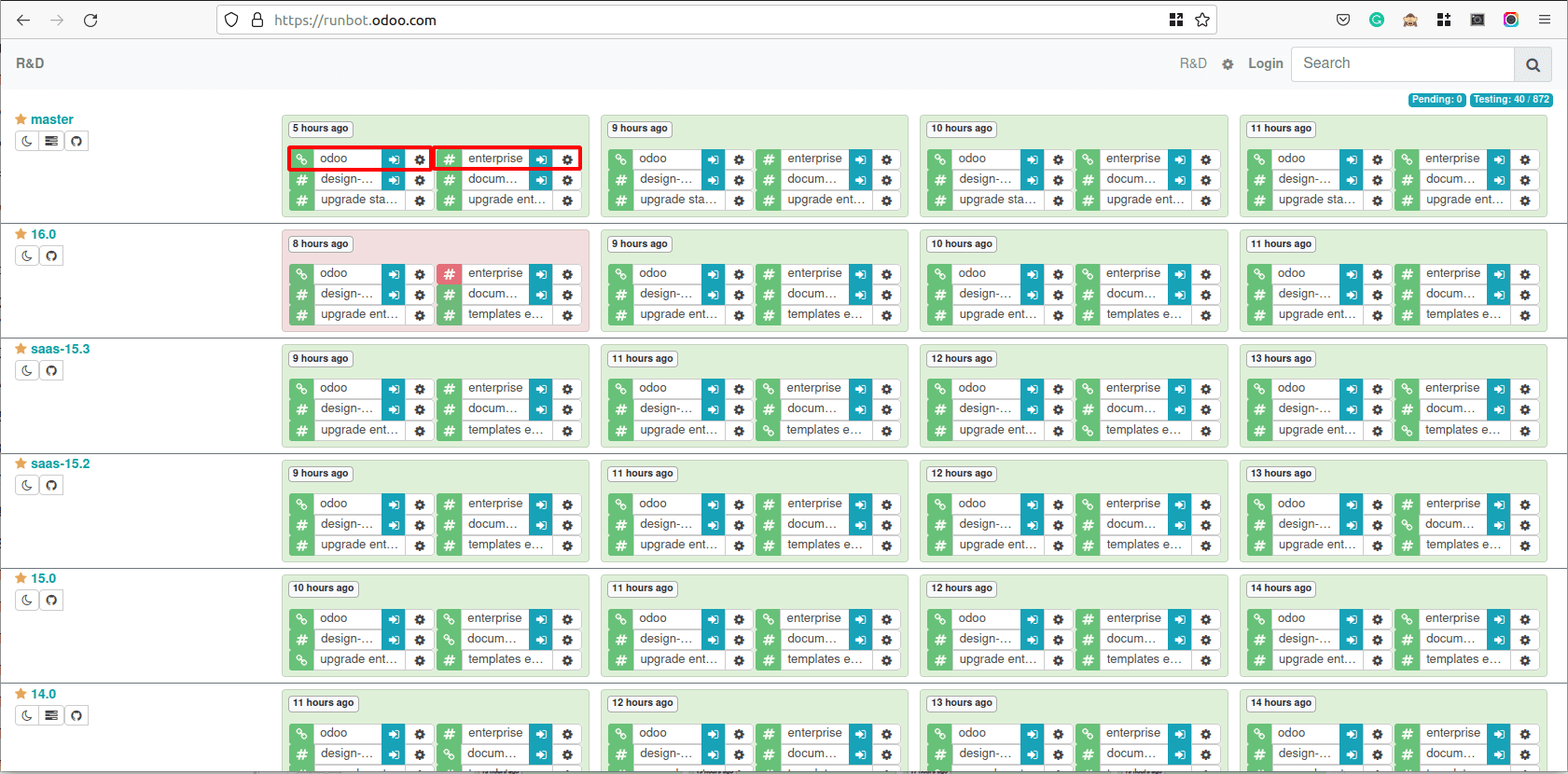Viewport: 1568px width, 774px height.
Task: Open the server list icon under master branch
Action: point(51,141)
